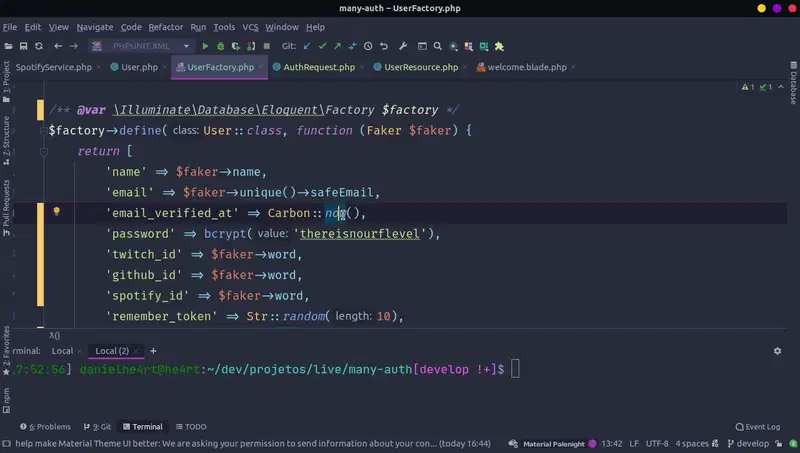The height and width of the screenshot is (453, 800).
Task: Run with the green play icon
Action: (205, 46)
